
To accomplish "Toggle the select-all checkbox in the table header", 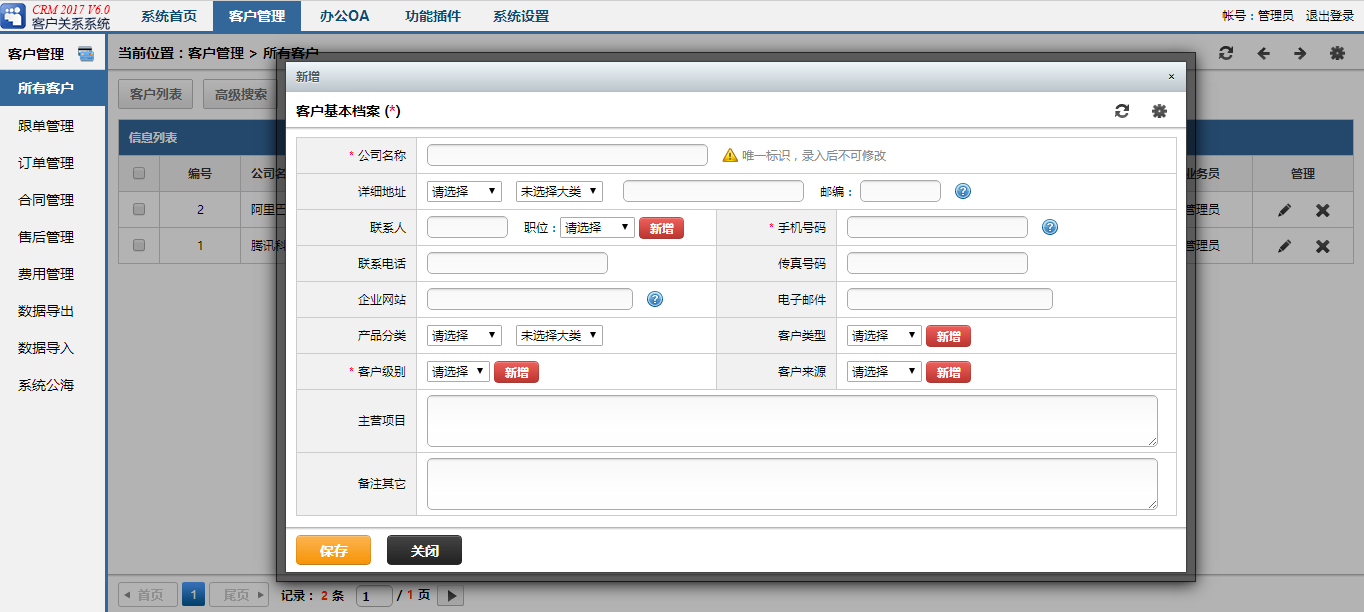I will click(x=139, y=173).
